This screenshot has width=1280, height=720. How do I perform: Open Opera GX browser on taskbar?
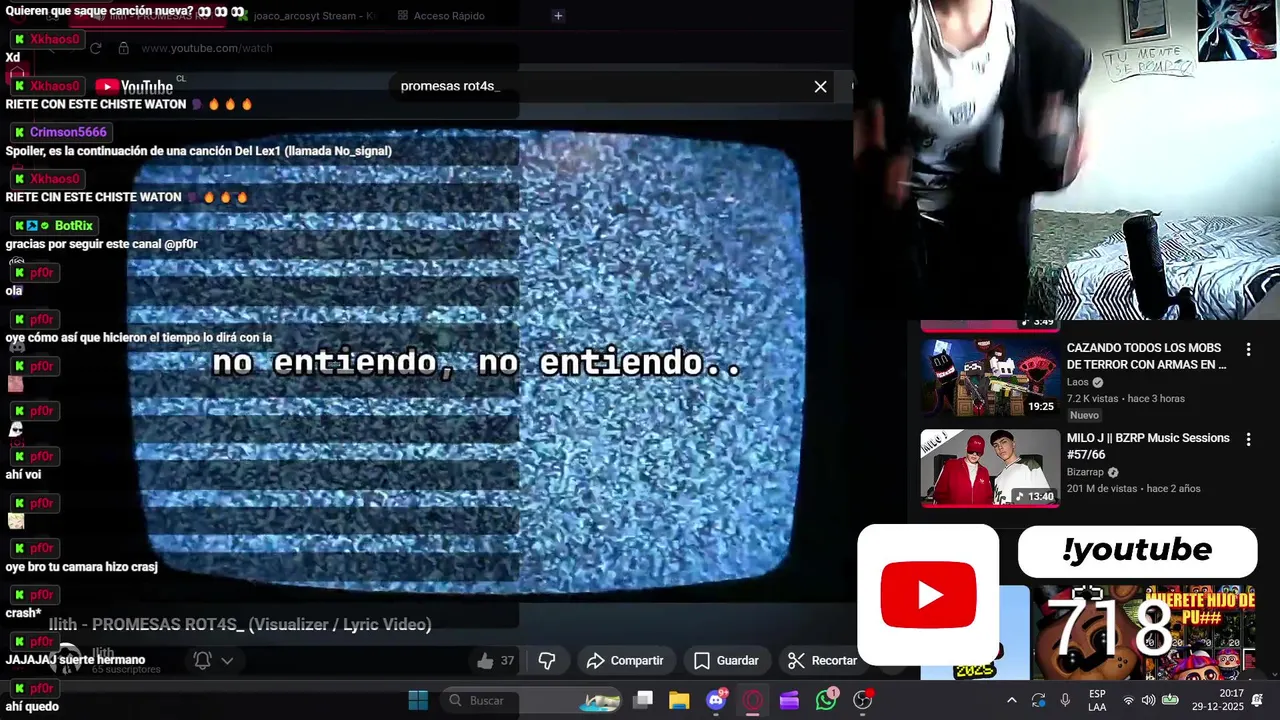tap(752, 700)
